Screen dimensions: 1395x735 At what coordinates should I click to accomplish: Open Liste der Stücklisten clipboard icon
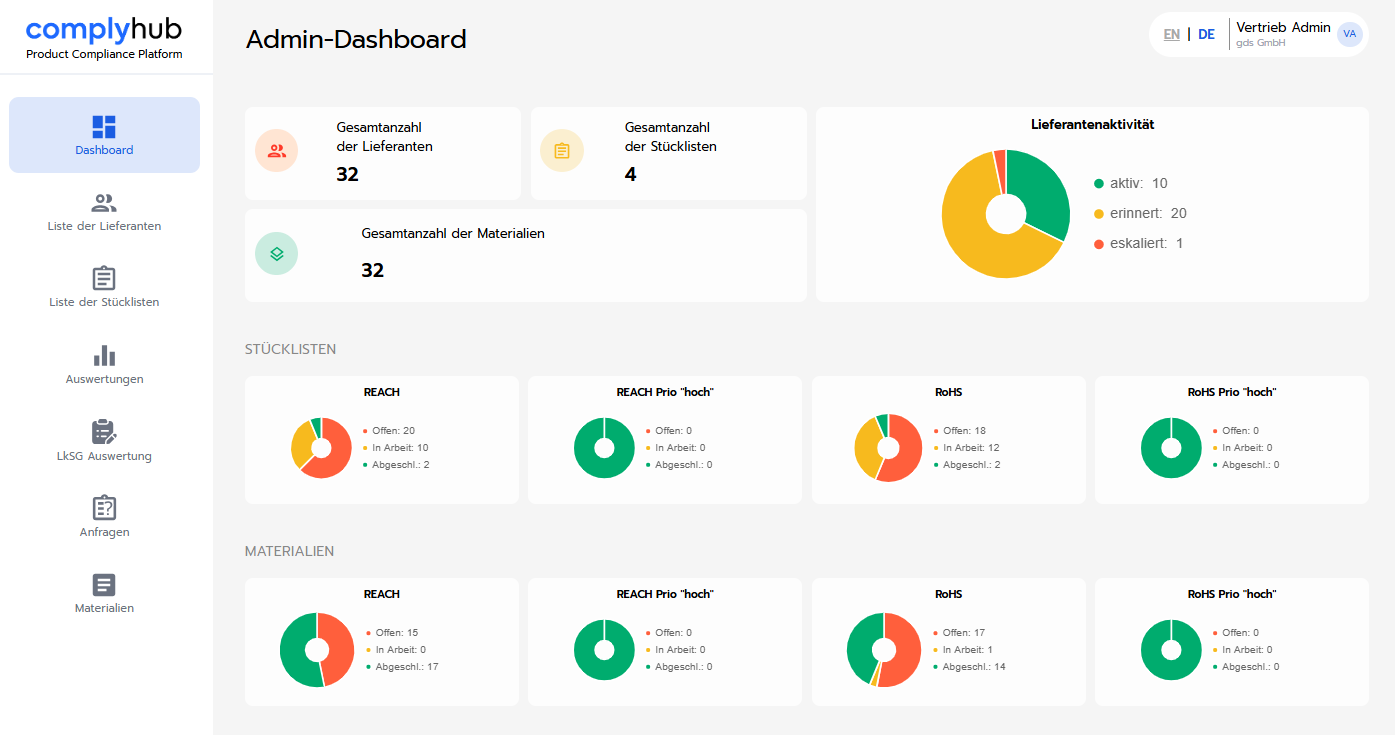point(104,278)
